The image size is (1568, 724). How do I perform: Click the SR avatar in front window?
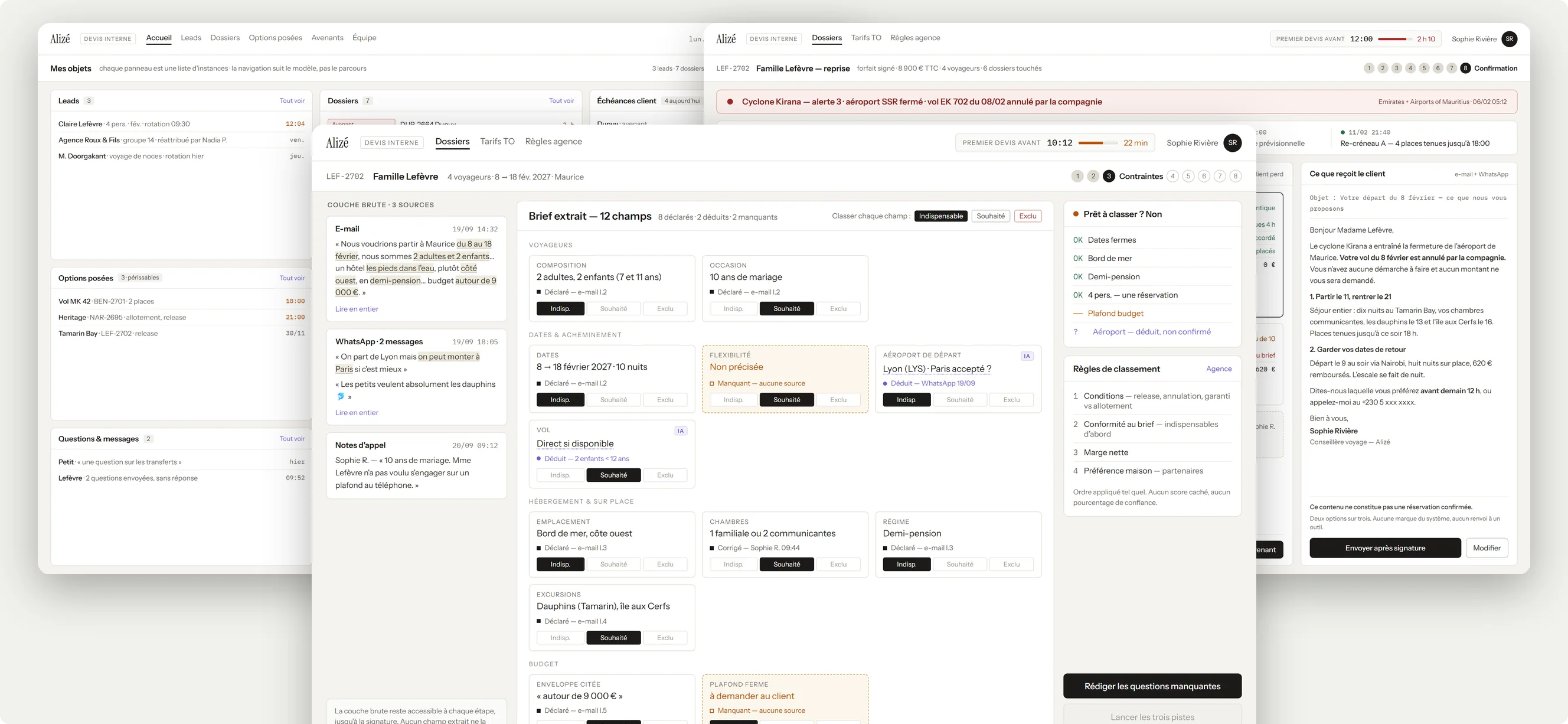1232,142
